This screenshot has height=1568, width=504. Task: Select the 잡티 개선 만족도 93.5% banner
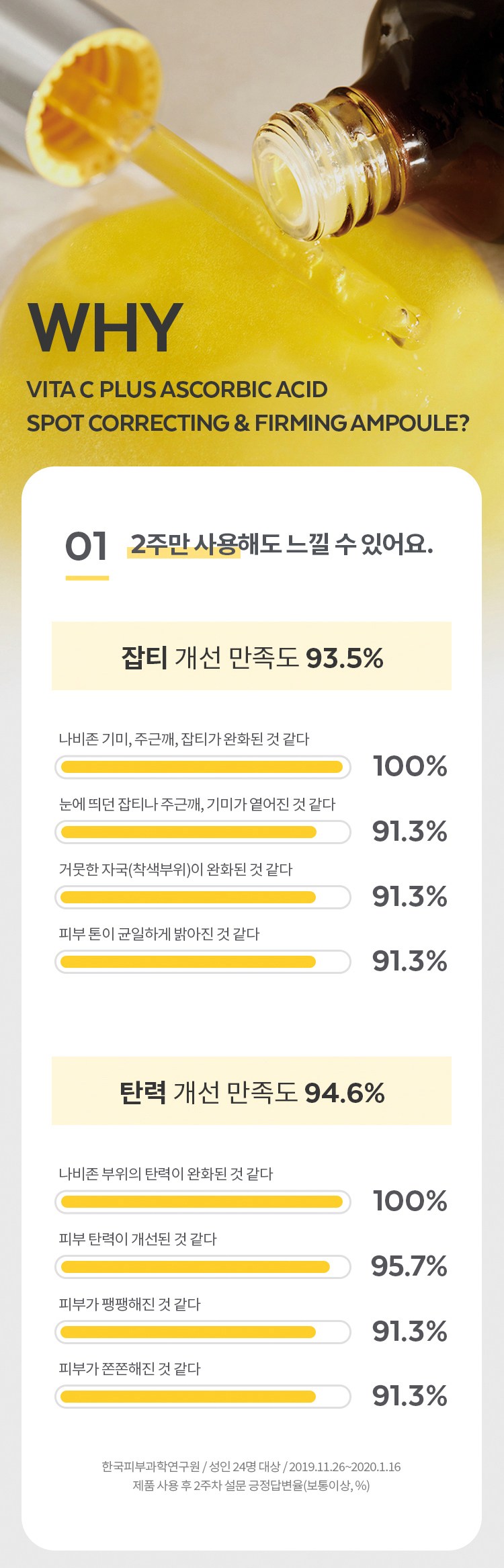tap(251, 657)
